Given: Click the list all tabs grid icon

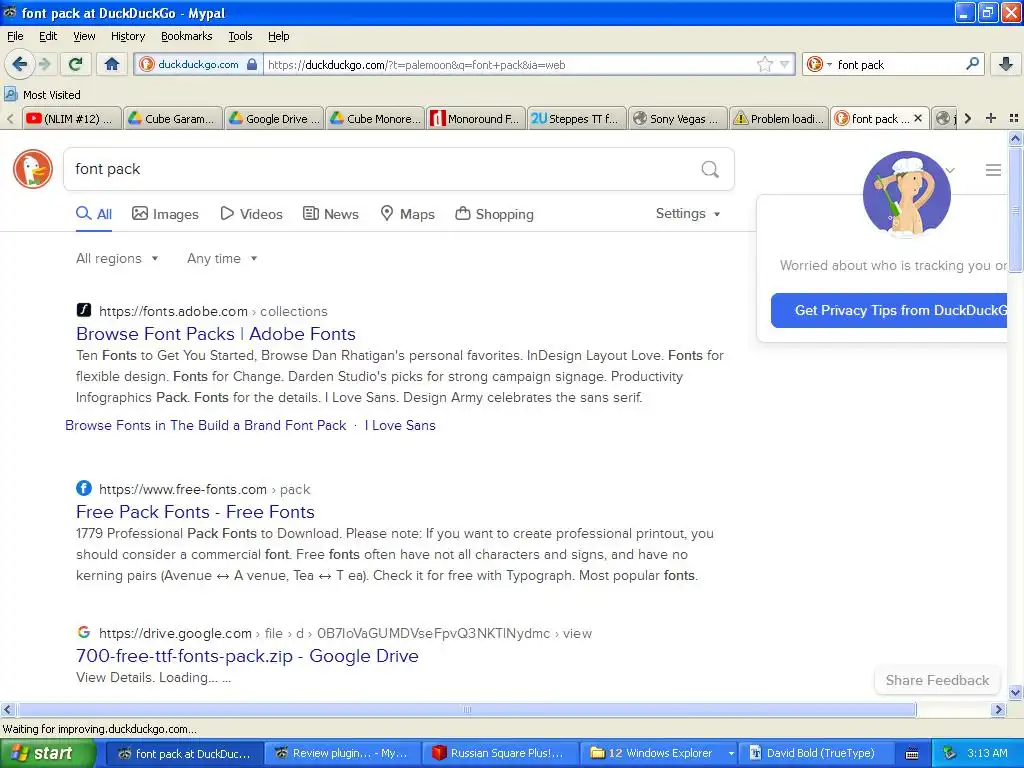Looking at the screenshot, I should pyautogui.click(x=1014, y=118).
